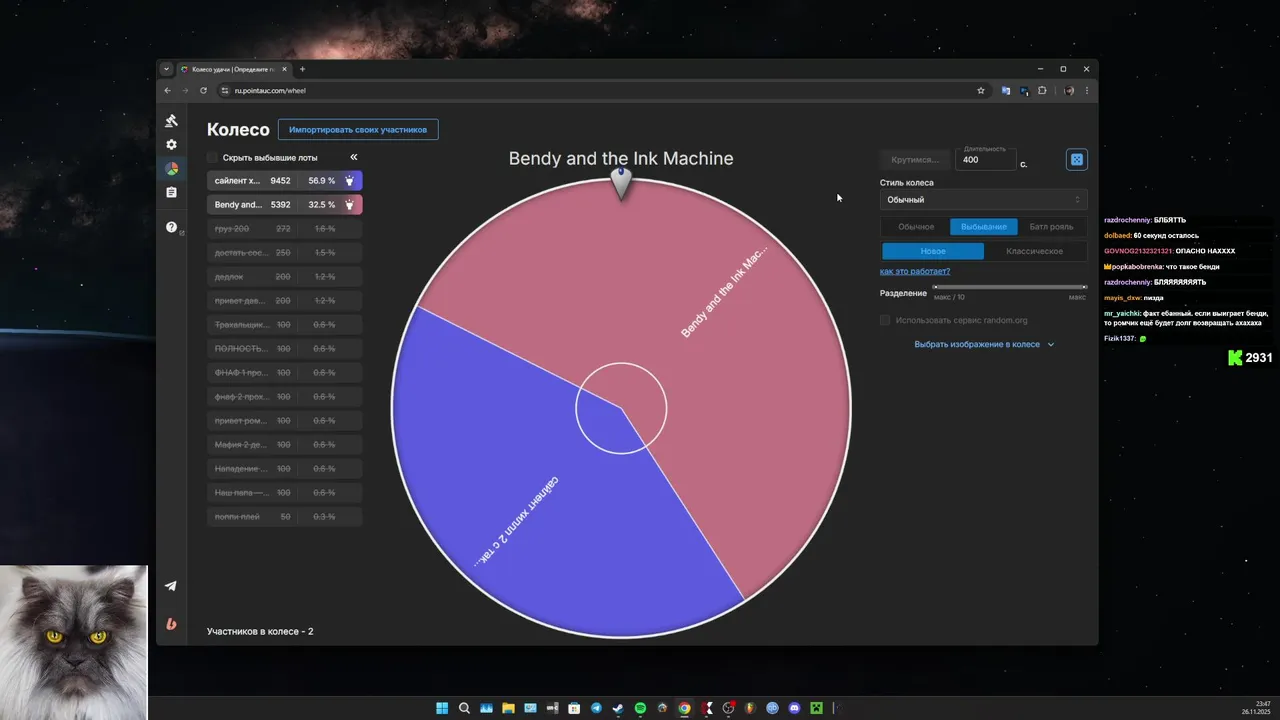Open the tab search dropdown arrow
This screenshot has width=1280, height=720.
[x=166, y=69]
